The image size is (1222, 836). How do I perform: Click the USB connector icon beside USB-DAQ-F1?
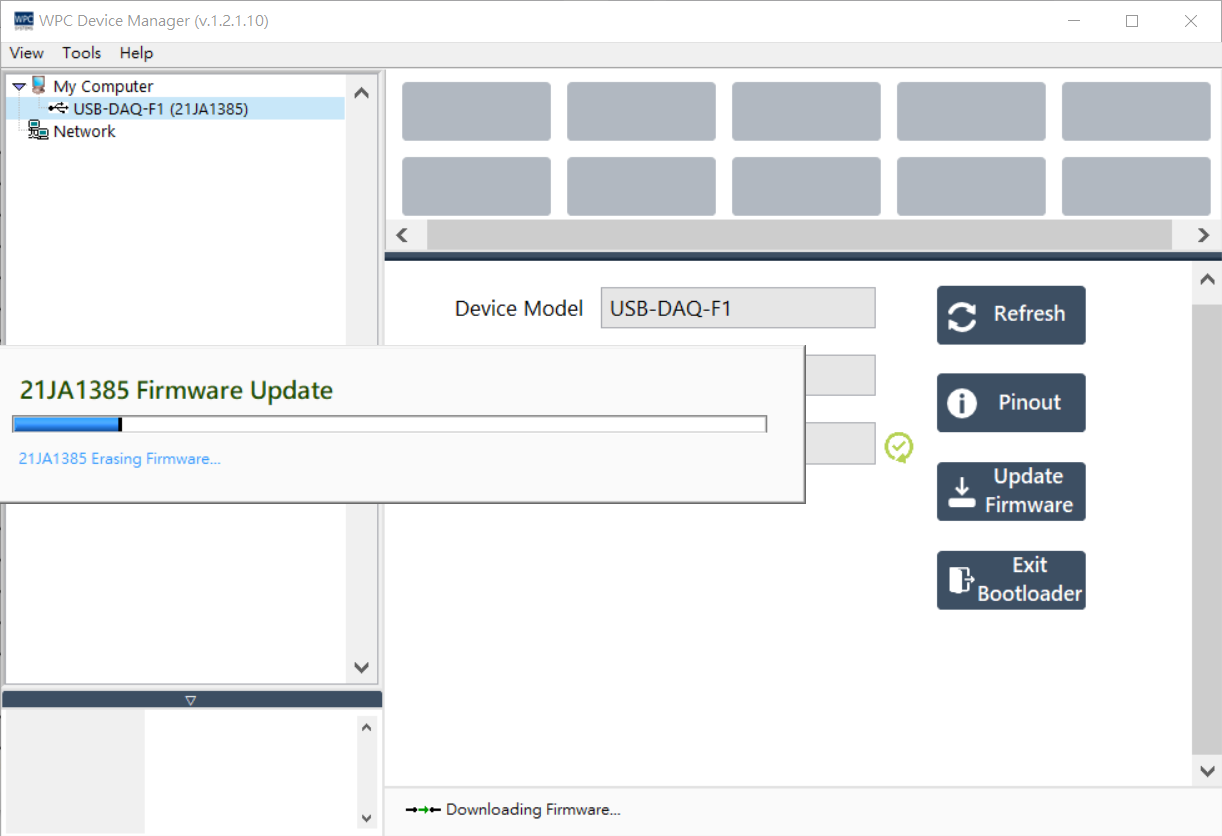point(58,108)
